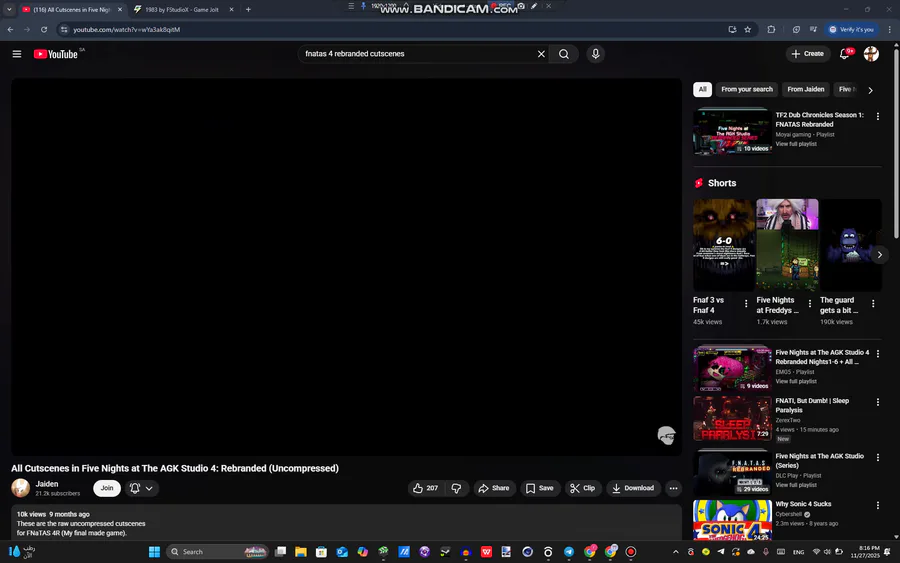Open the Chrome three-dot menu
Screen dimensions: 900x563
(x=890, y=29)
